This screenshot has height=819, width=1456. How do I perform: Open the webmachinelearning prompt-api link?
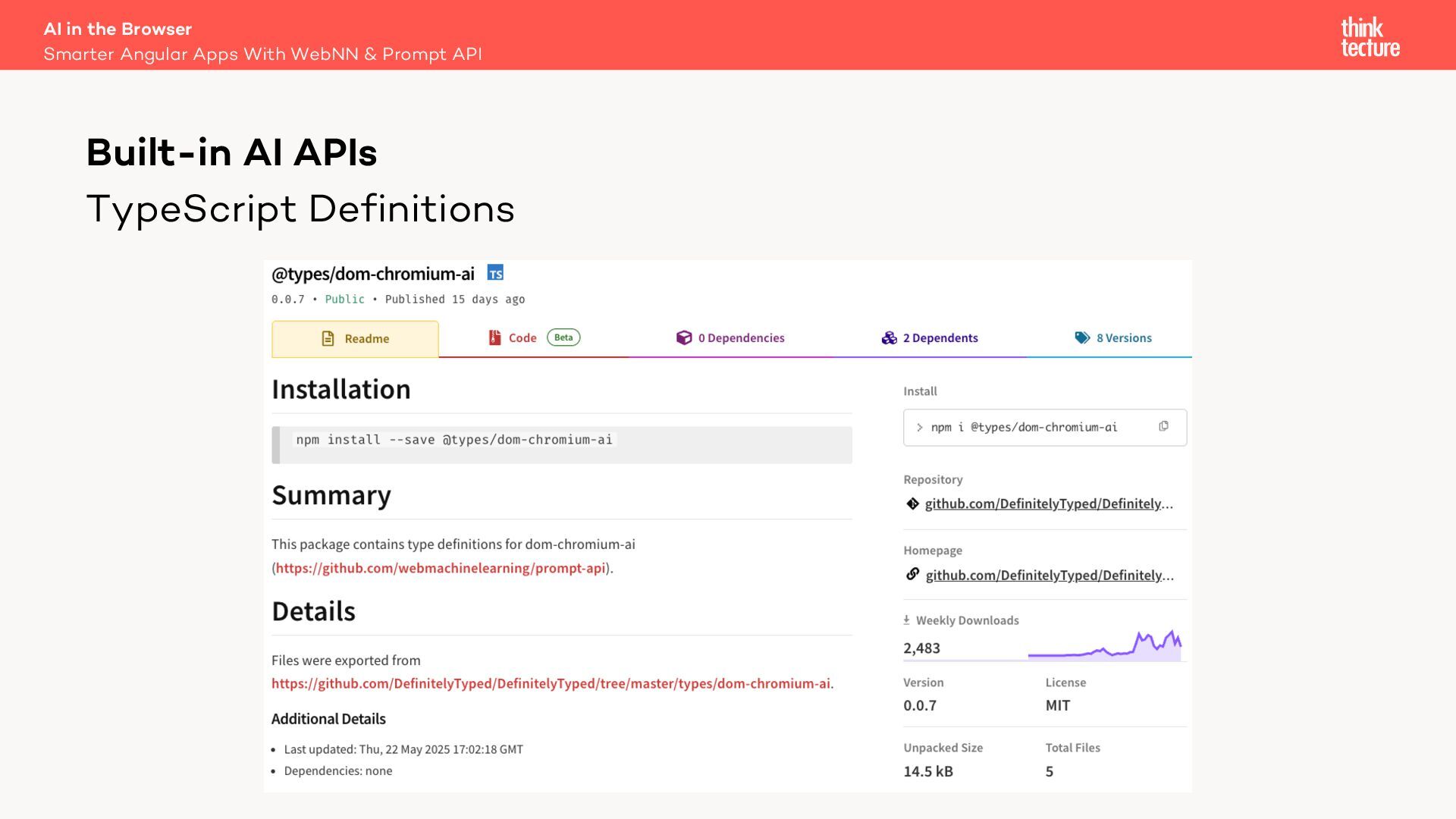(x=440, y=568)
